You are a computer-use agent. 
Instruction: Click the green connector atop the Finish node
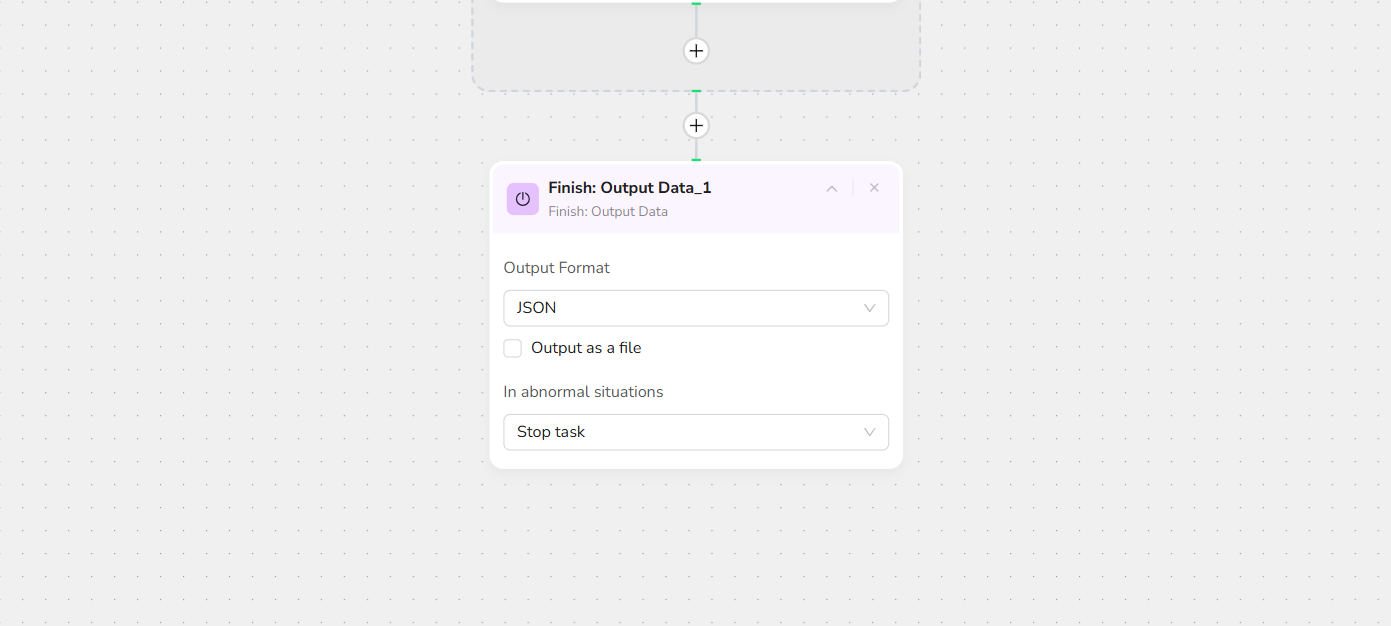pos(696,159)
